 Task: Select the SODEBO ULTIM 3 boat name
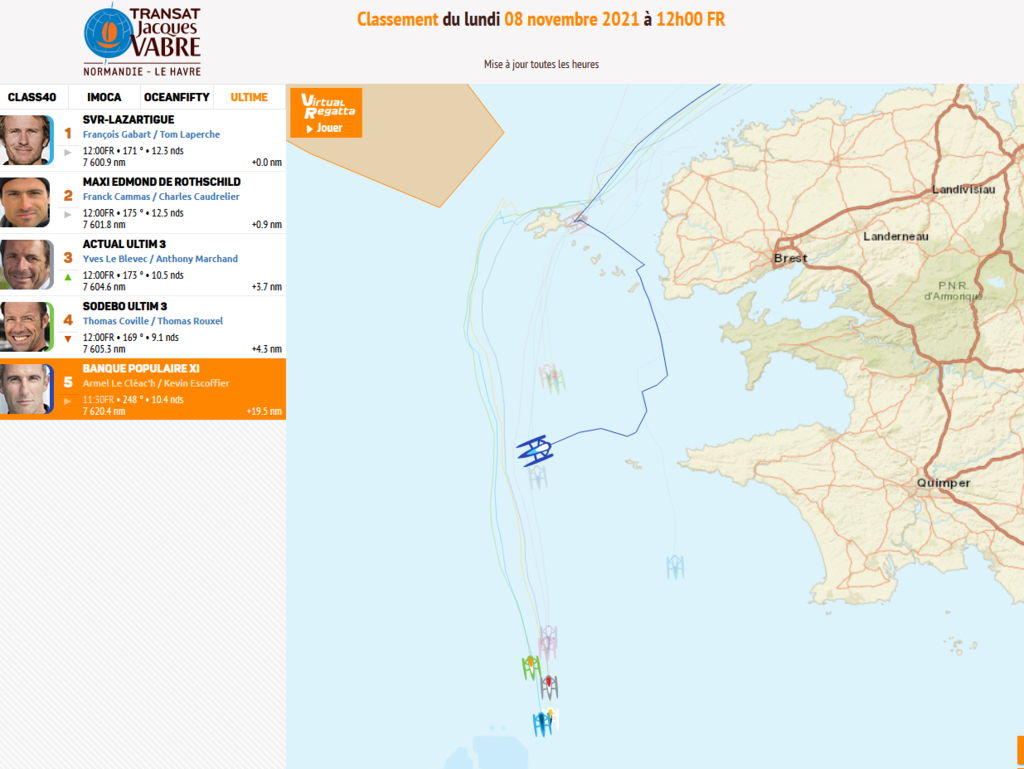[x=125, y=306]
